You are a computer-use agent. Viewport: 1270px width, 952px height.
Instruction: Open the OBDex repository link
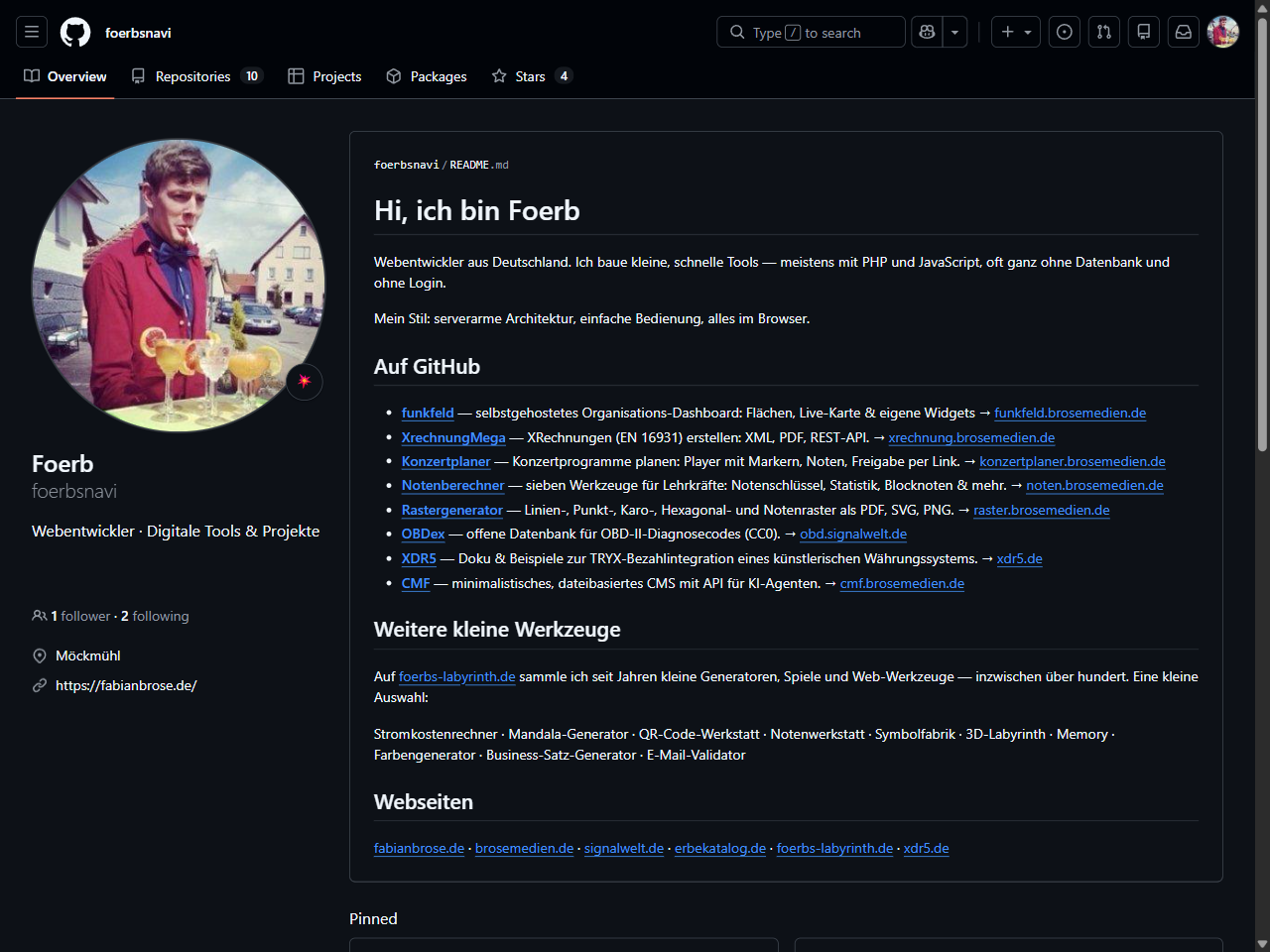tap(424, 534)
